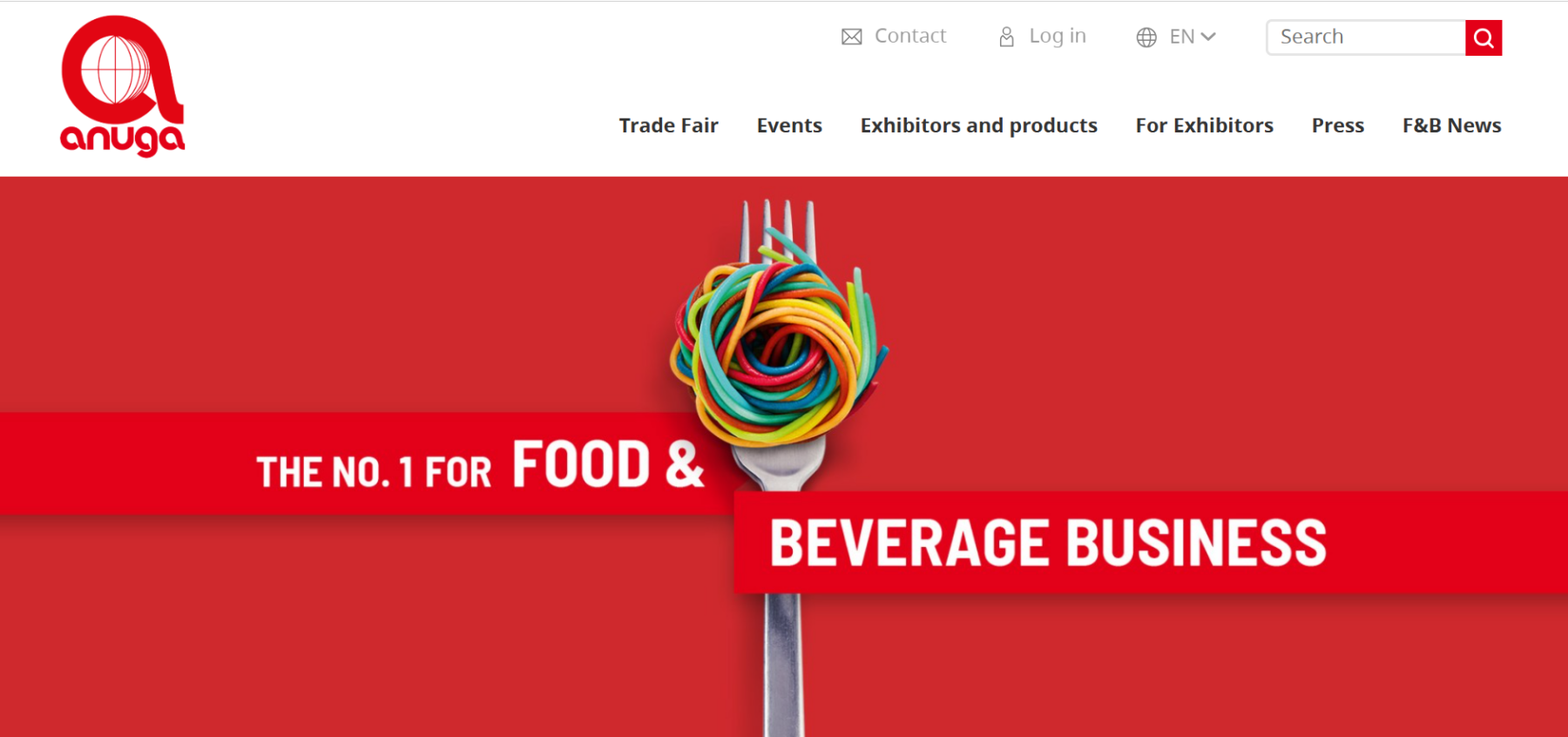
Task: Click the user Log in icon
Action: (1006, 37)
